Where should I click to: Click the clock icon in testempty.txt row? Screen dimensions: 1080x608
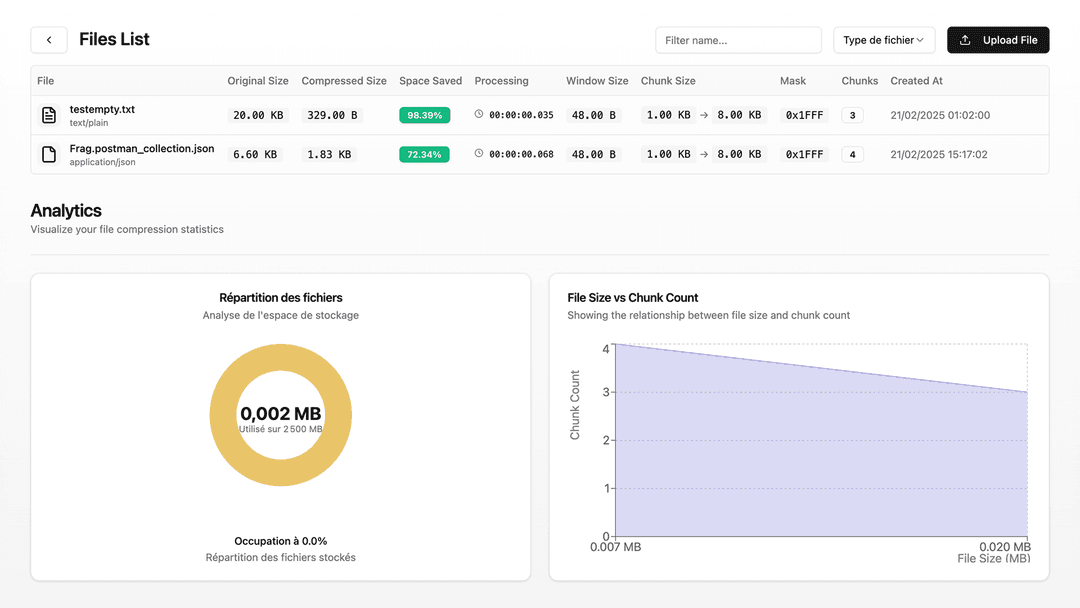point(479,114)
